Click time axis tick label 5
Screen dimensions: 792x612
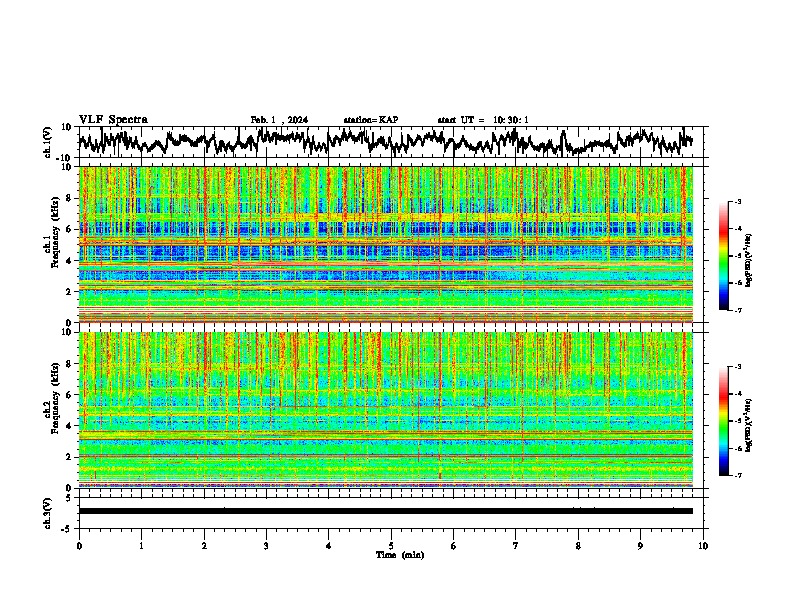point(391,546)
